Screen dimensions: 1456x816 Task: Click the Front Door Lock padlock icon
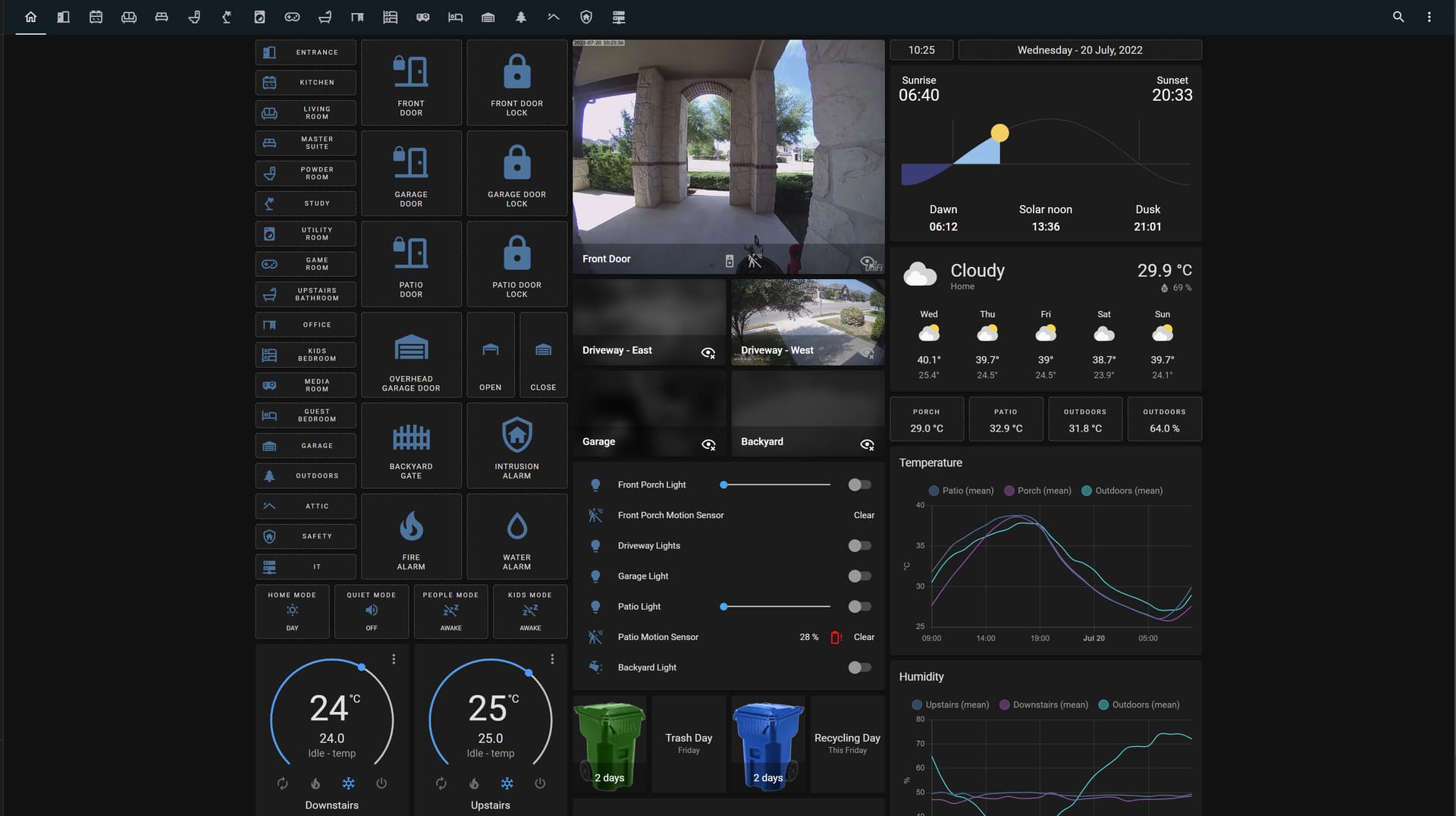[516, 71]
